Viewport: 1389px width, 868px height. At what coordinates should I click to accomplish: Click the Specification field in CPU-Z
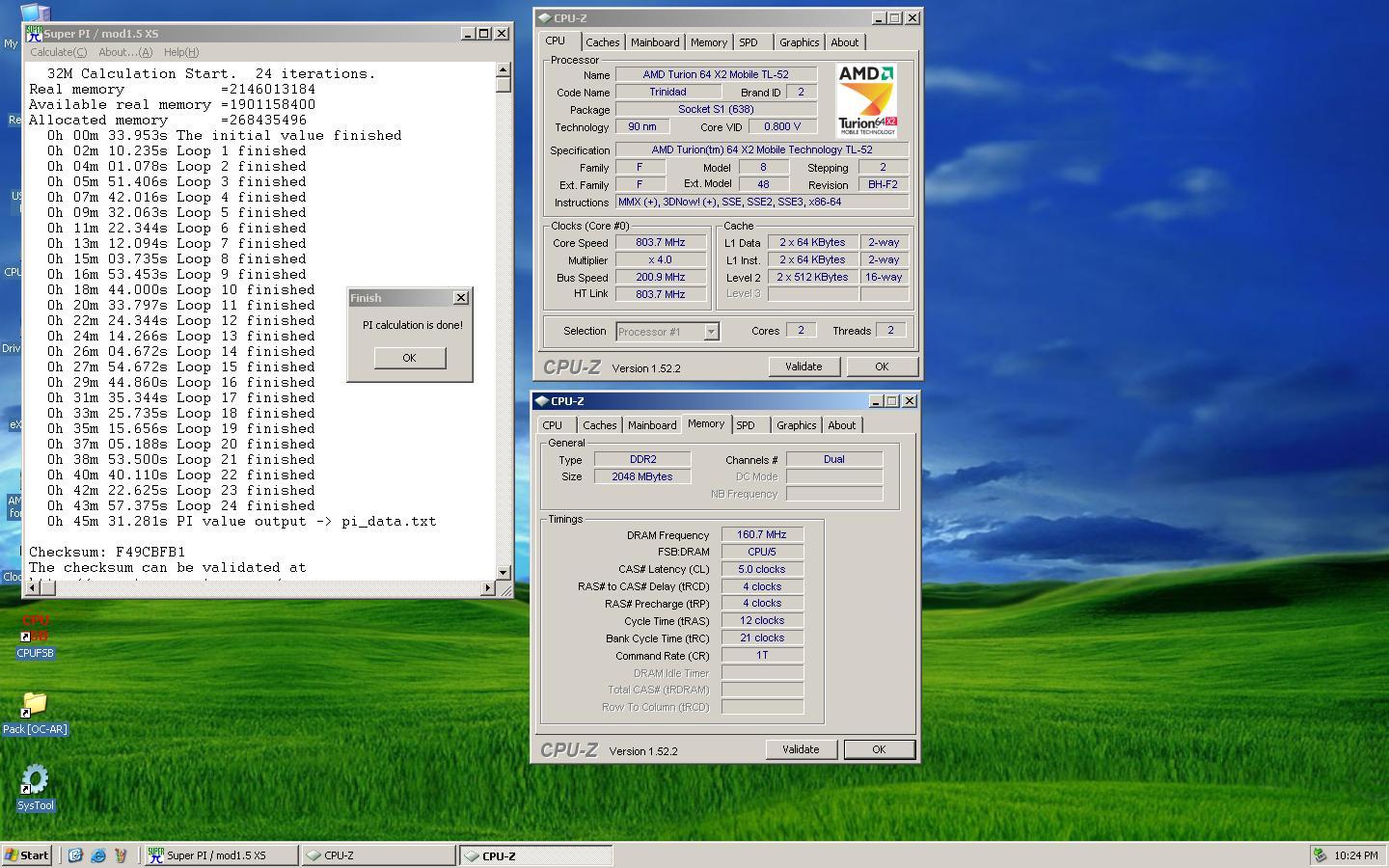pos(762,150)
